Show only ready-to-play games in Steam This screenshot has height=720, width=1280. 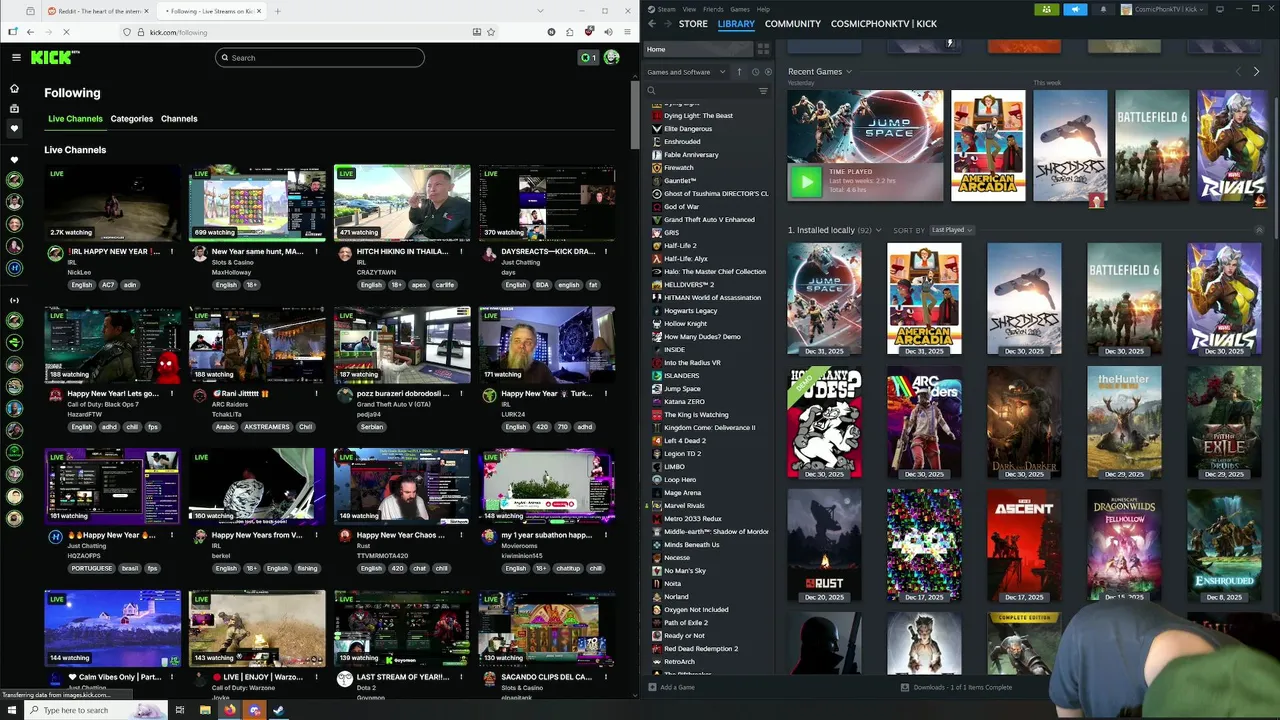(x=768, y=72)
